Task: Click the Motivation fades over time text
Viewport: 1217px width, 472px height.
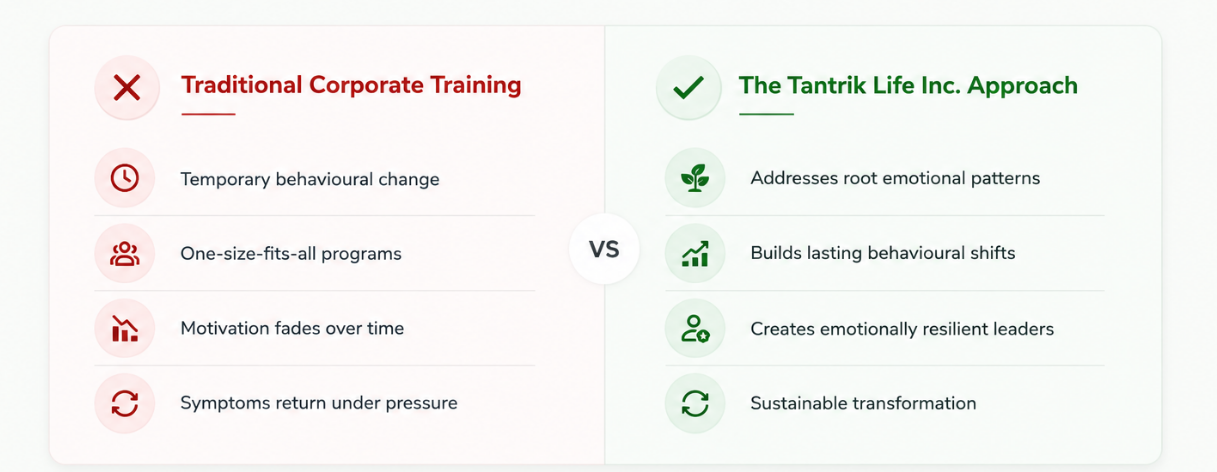Action: tap(292, 328)
